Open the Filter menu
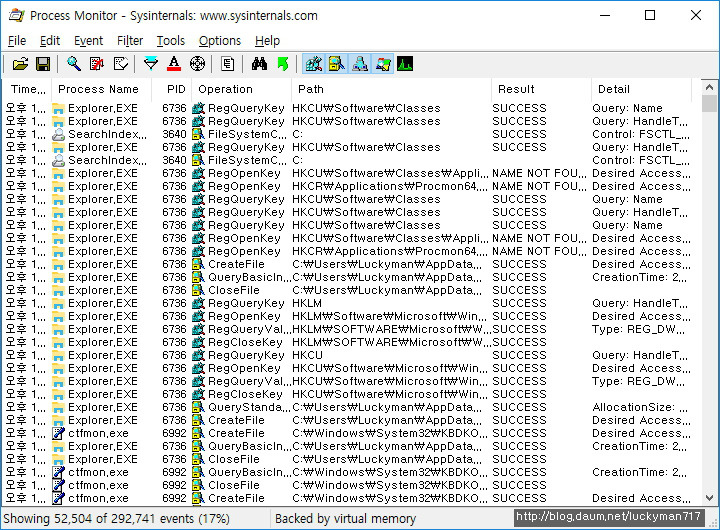 point(130,41)
